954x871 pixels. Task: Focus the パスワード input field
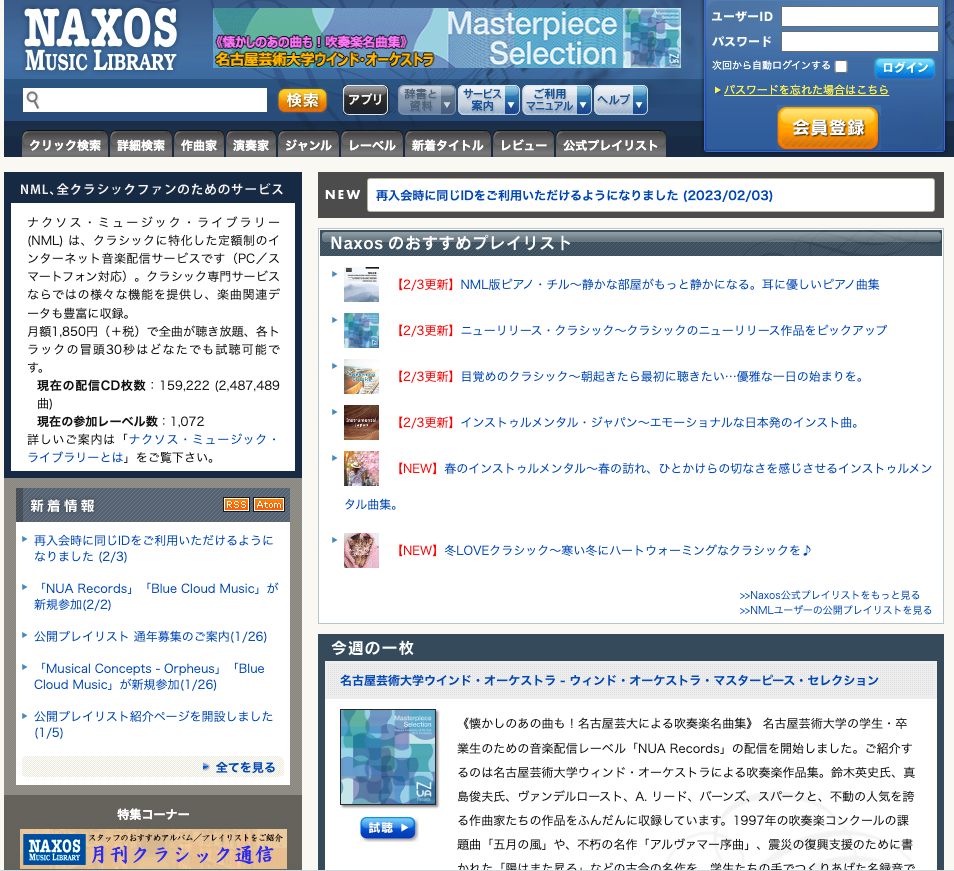(860, 41)
